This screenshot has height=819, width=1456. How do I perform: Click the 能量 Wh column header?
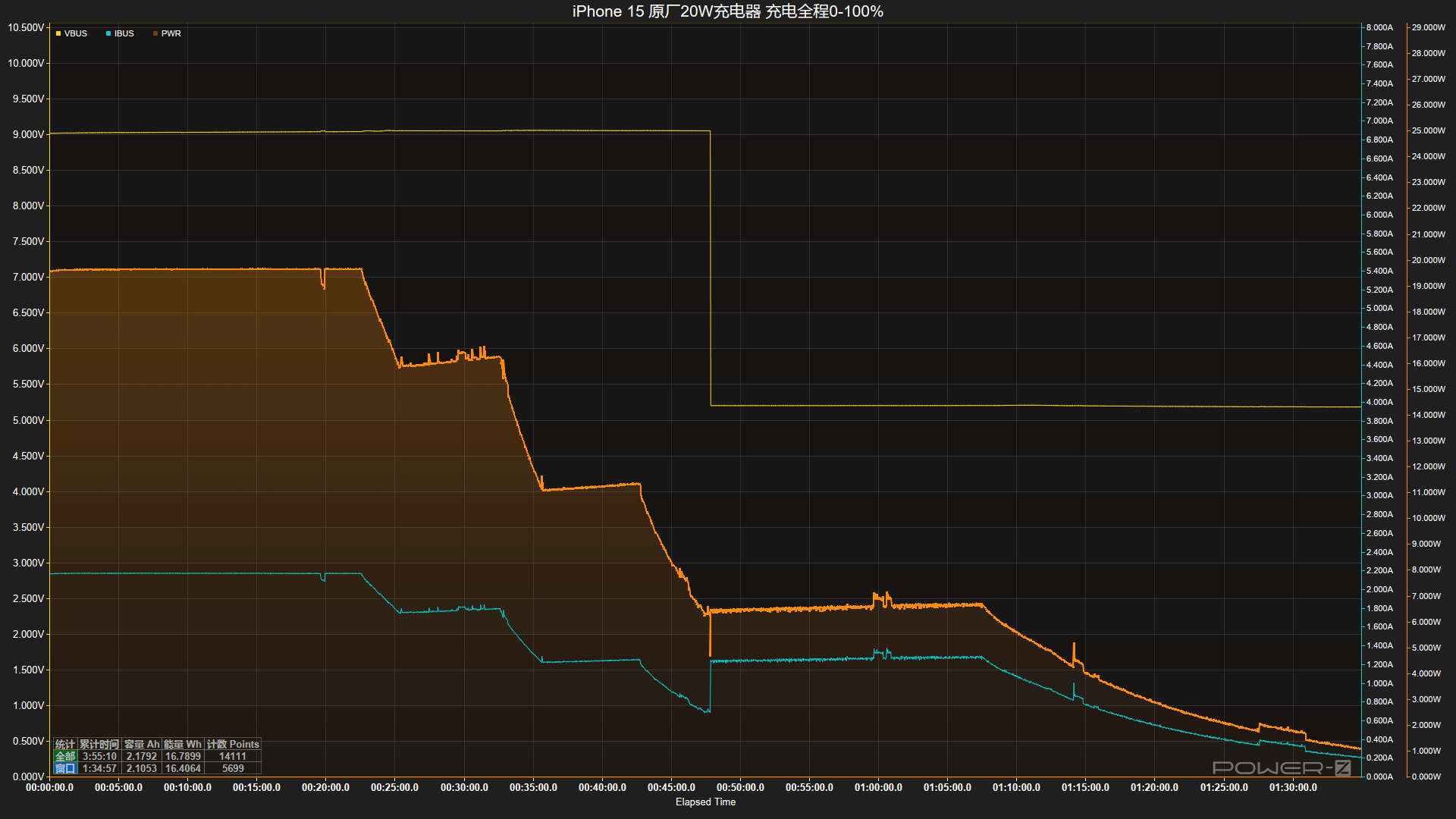click(x=183, y=744)
